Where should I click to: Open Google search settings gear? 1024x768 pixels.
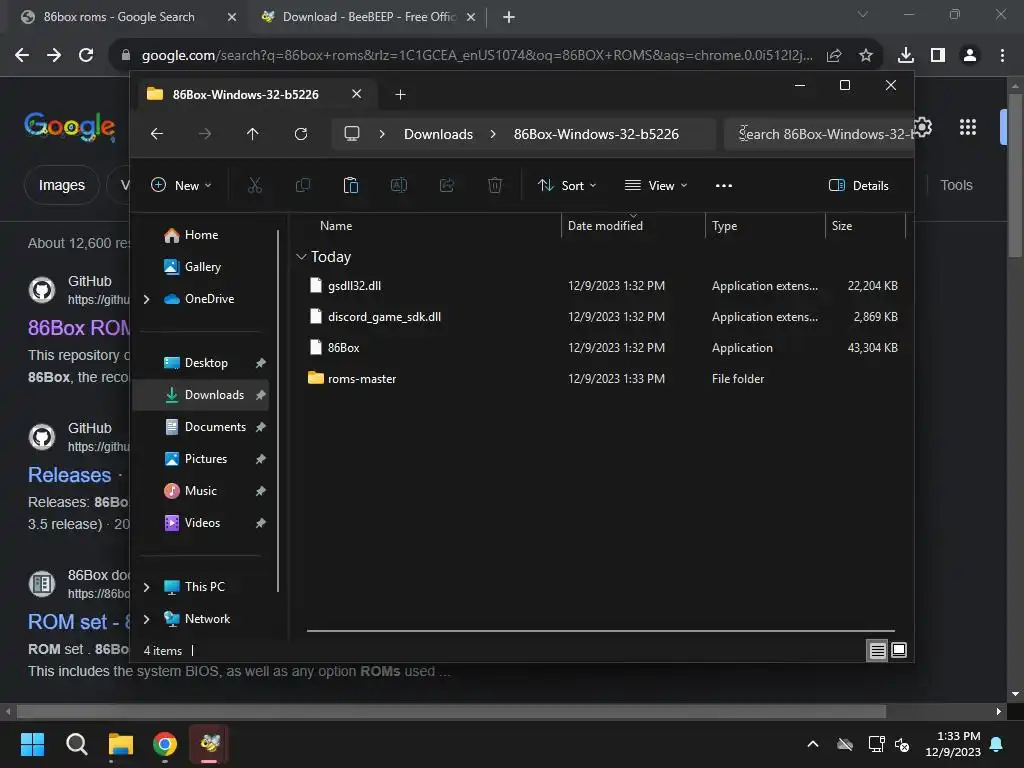pyautogui.click(x=922, y=127)
